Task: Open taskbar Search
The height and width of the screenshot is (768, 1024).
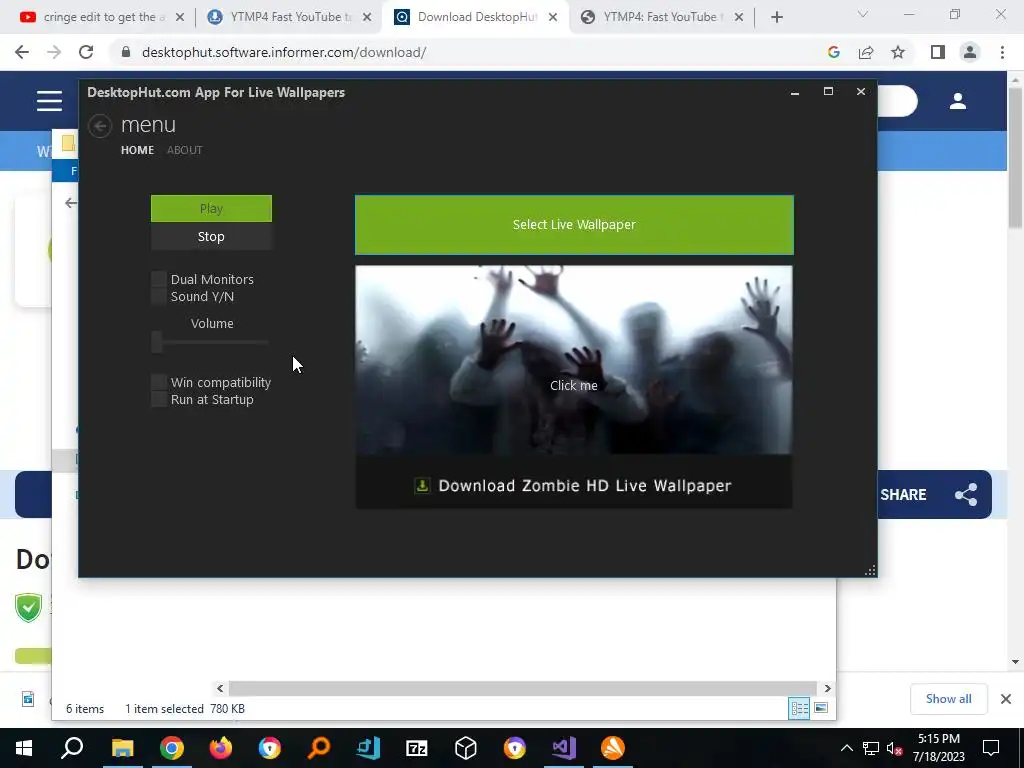Action: [72, 748]
